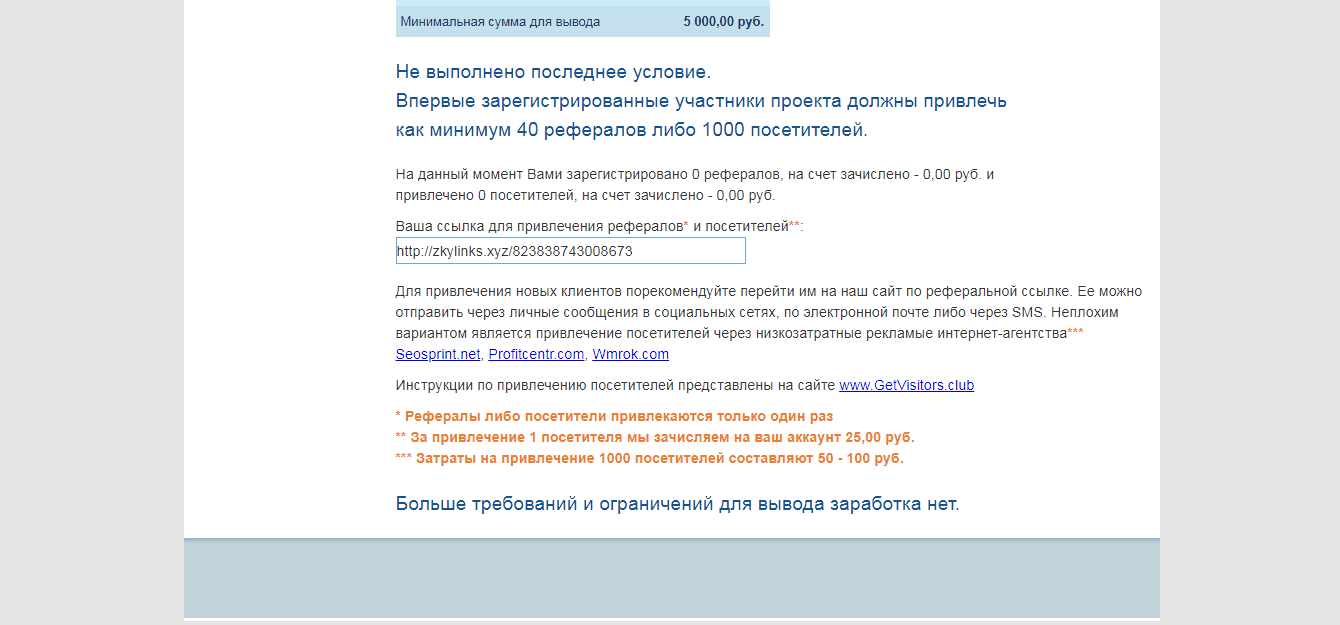Click the 'привлечено 0 посетителей' line
The width and height of the screenshot is (1340, 625).
click(x=585, y=195)
